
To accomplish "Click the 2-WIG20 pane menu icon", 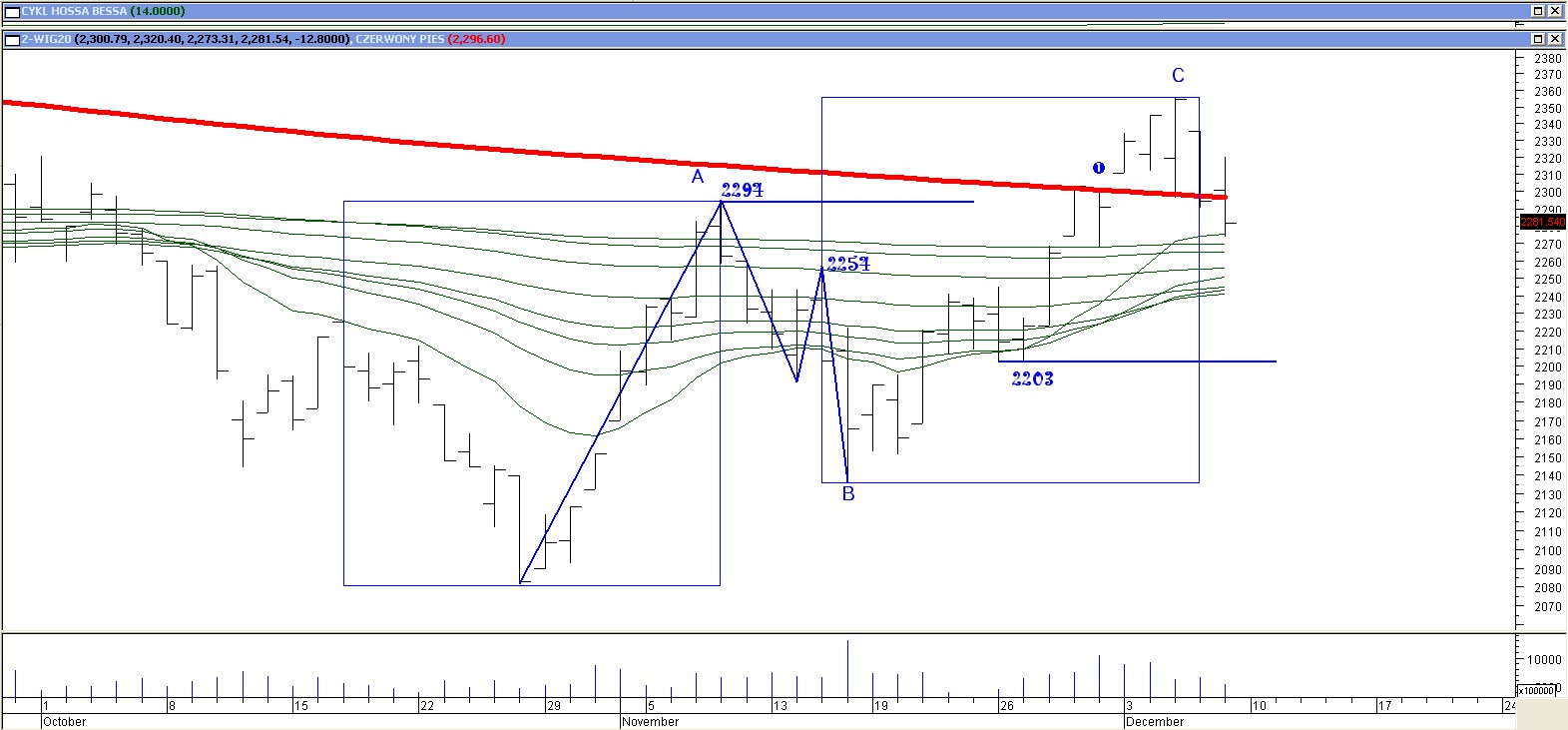I will click(x=13, y=39).
